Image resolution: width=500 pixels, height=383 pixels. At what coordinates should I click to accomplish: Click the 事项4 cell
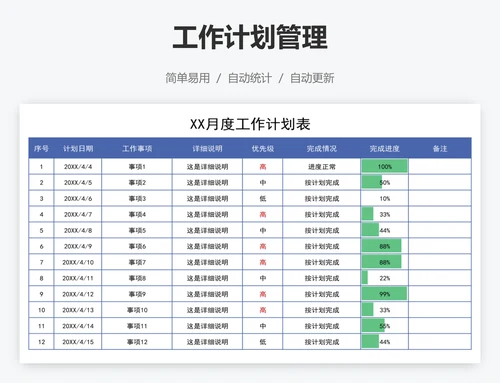[x=137, y=214]
